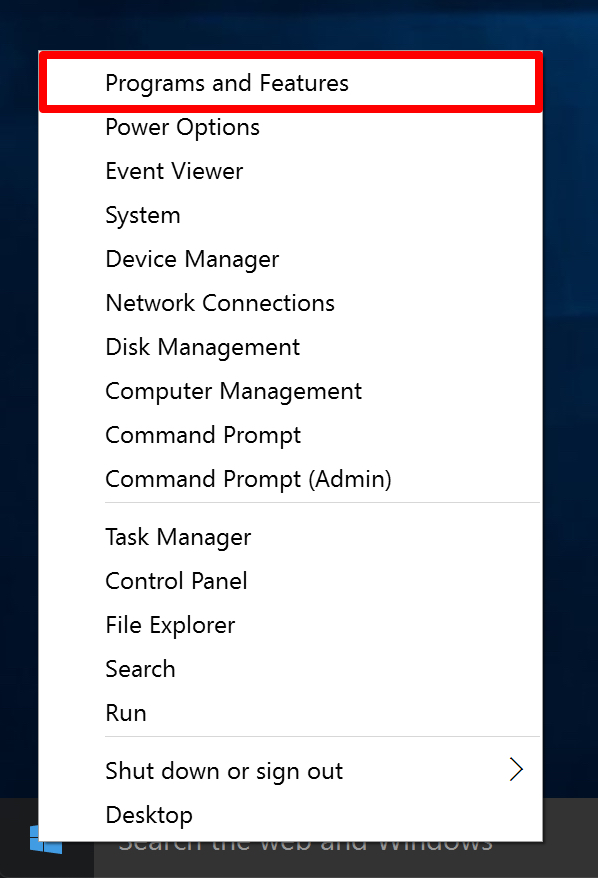Viewport: 598px width, 878px height.
Task: Choose the System menu entry
Action: [x=291, y=215]
